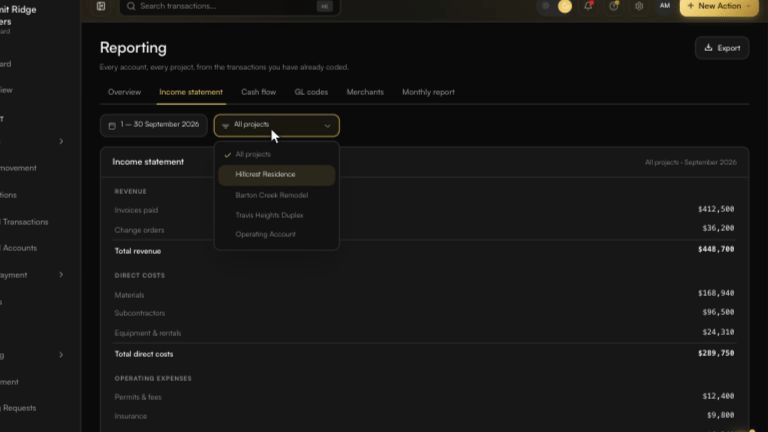The width and height of the screenshot is (768, 432).
Task: Click the download icon on Export button
Action: (x=708, y=48)
